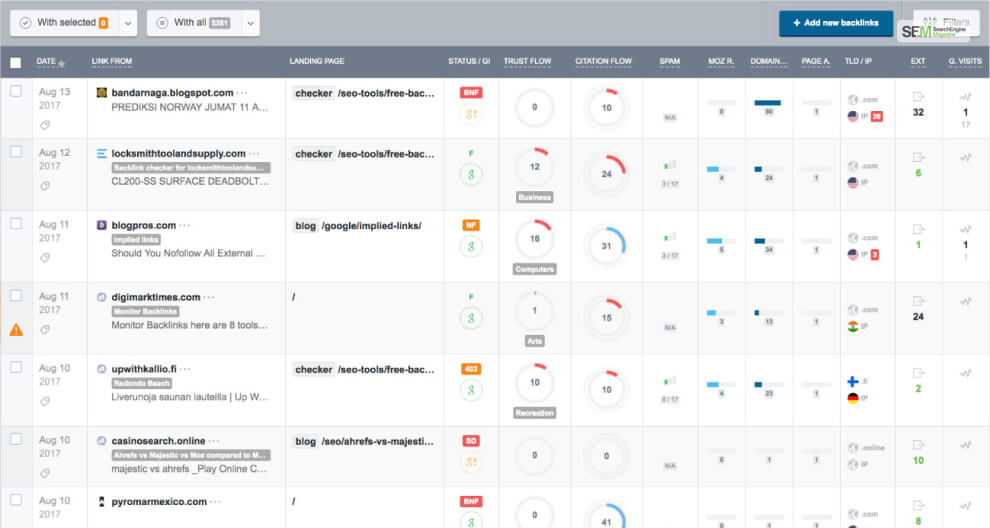Screen dimensions: 990x528
Task: Tick the upwithkallio.fi row checkbox
Action: 16,368
